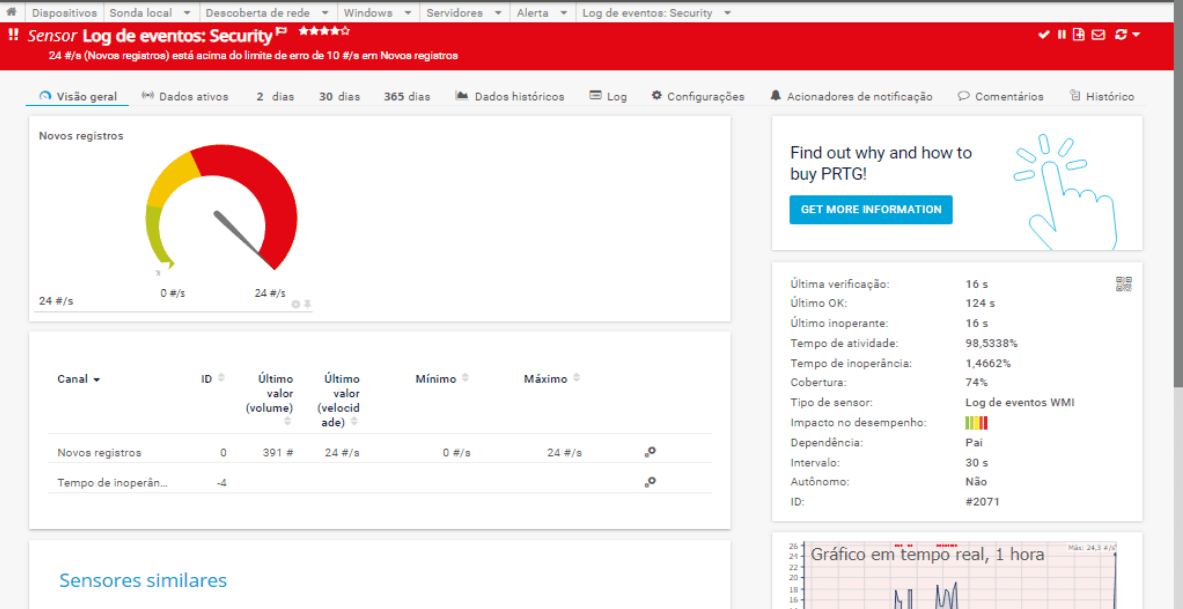
Task: Sort table by Mínimo column
Action: (441, 379)
